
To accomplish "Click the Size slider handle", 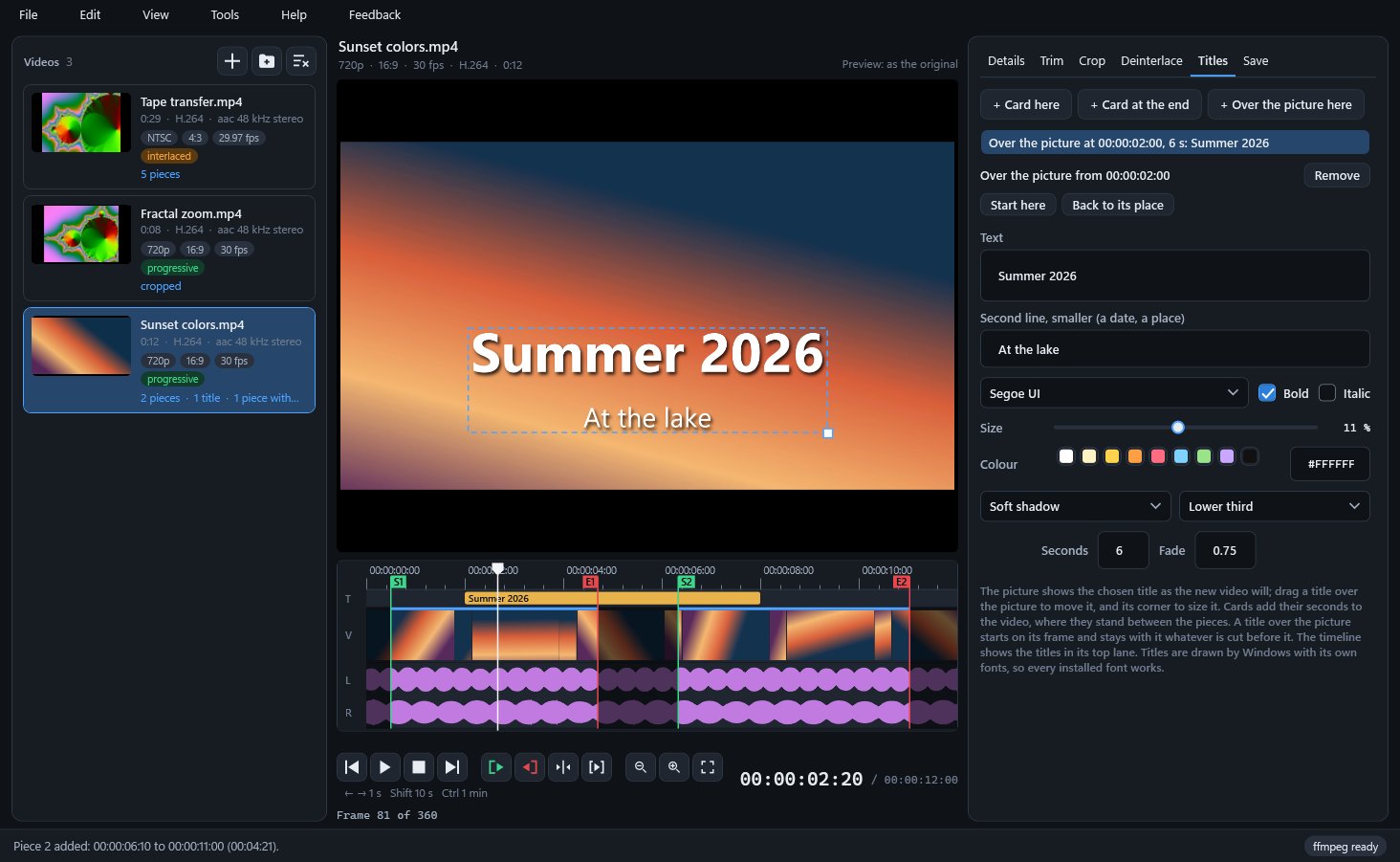I will pyautogui.click(x=1178, y=428).
